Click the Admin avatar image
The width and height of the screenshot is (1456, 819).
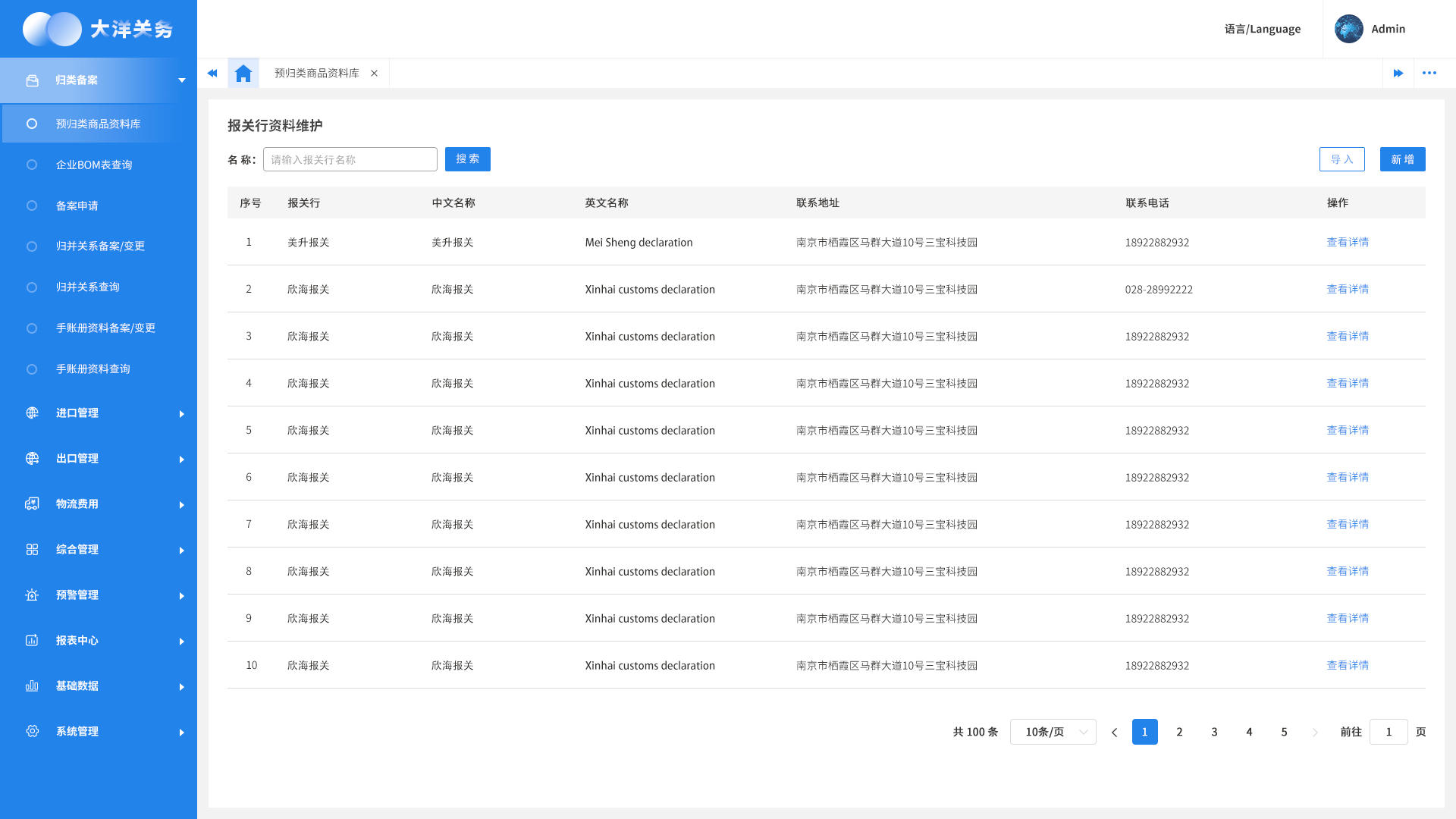pyautogui.click(x=1349, y=29)
